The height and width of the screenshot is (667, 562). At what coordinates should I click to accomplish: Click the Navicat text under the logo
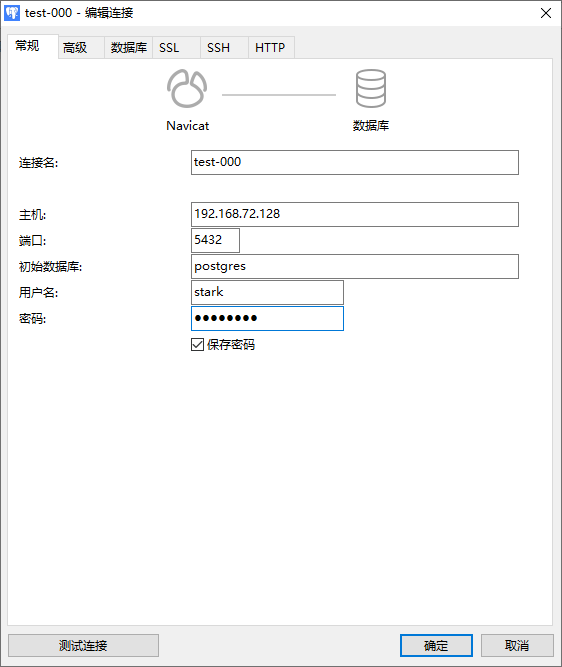(188, 125)
